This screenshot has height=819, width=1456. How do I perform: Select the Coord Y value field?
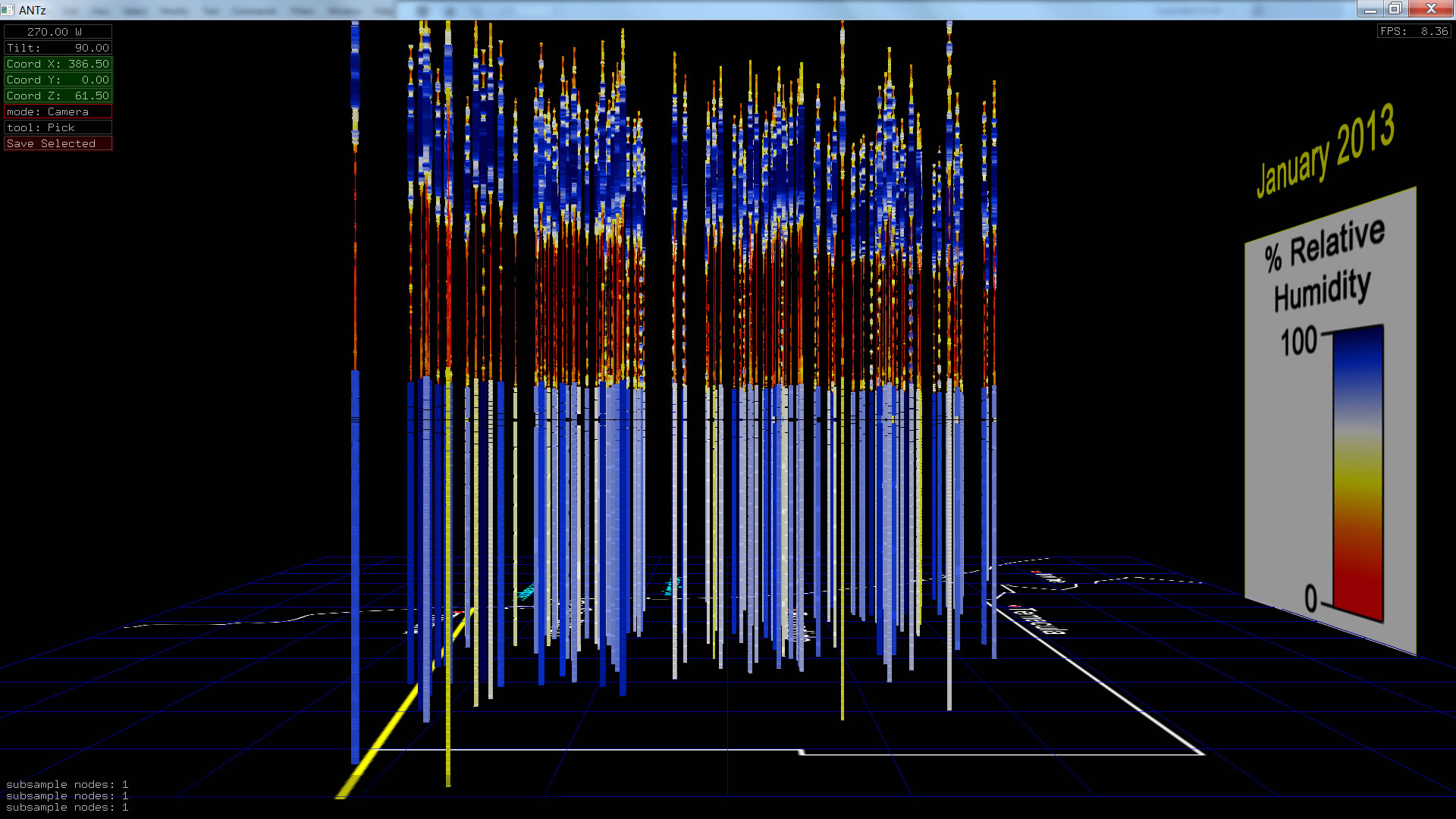tap(58, 80)
